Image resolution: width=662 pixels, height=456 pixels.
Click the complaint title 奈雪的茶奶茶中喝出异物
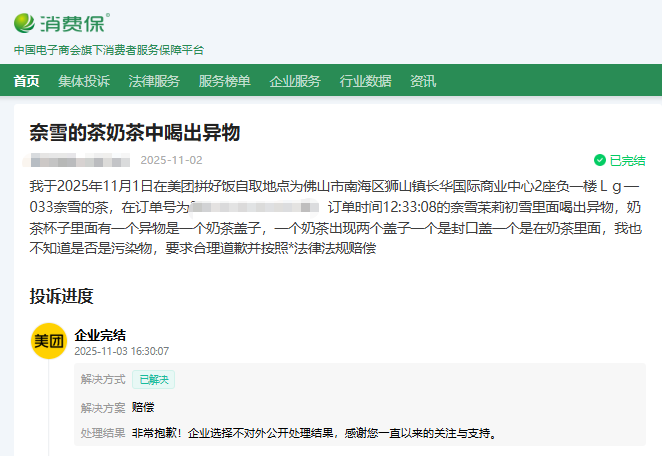coord(134,133)
